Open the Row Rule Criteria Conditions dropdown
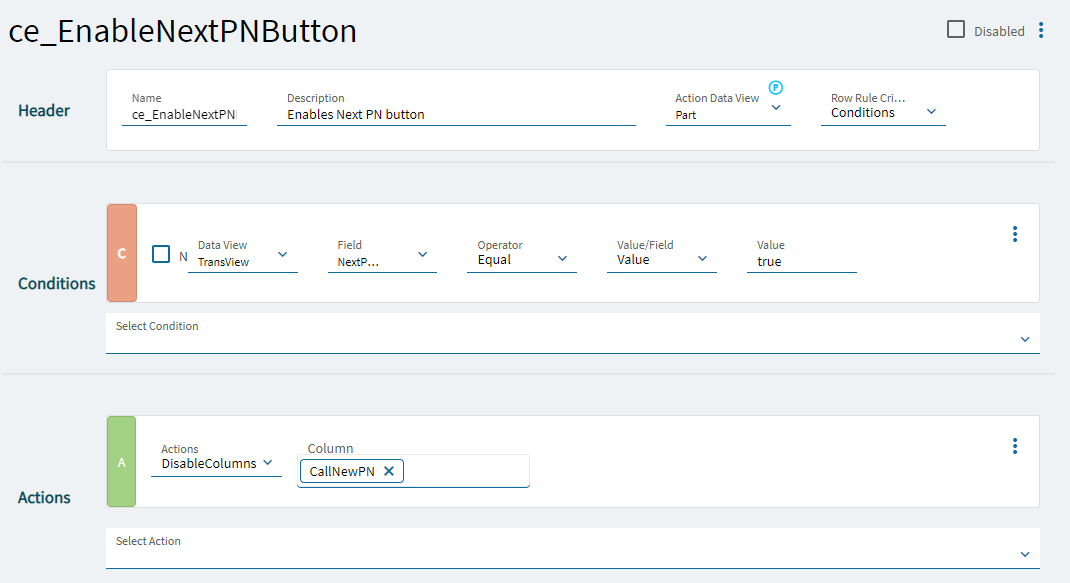The image size is (1070, 583). click(x=931, y=112)
